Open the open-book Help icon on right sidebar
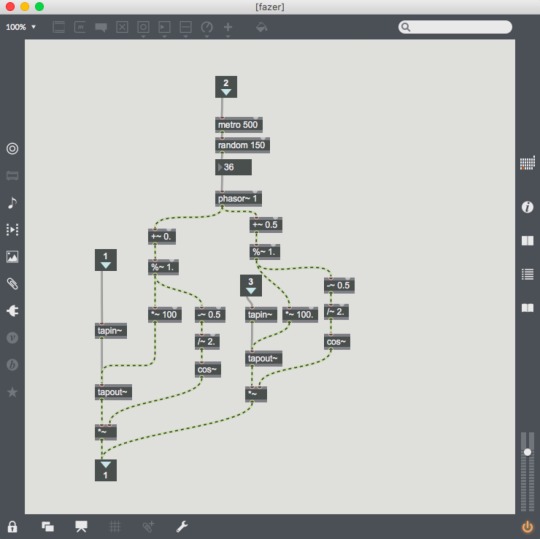The image size is (540, 539). tap(527, 308)
